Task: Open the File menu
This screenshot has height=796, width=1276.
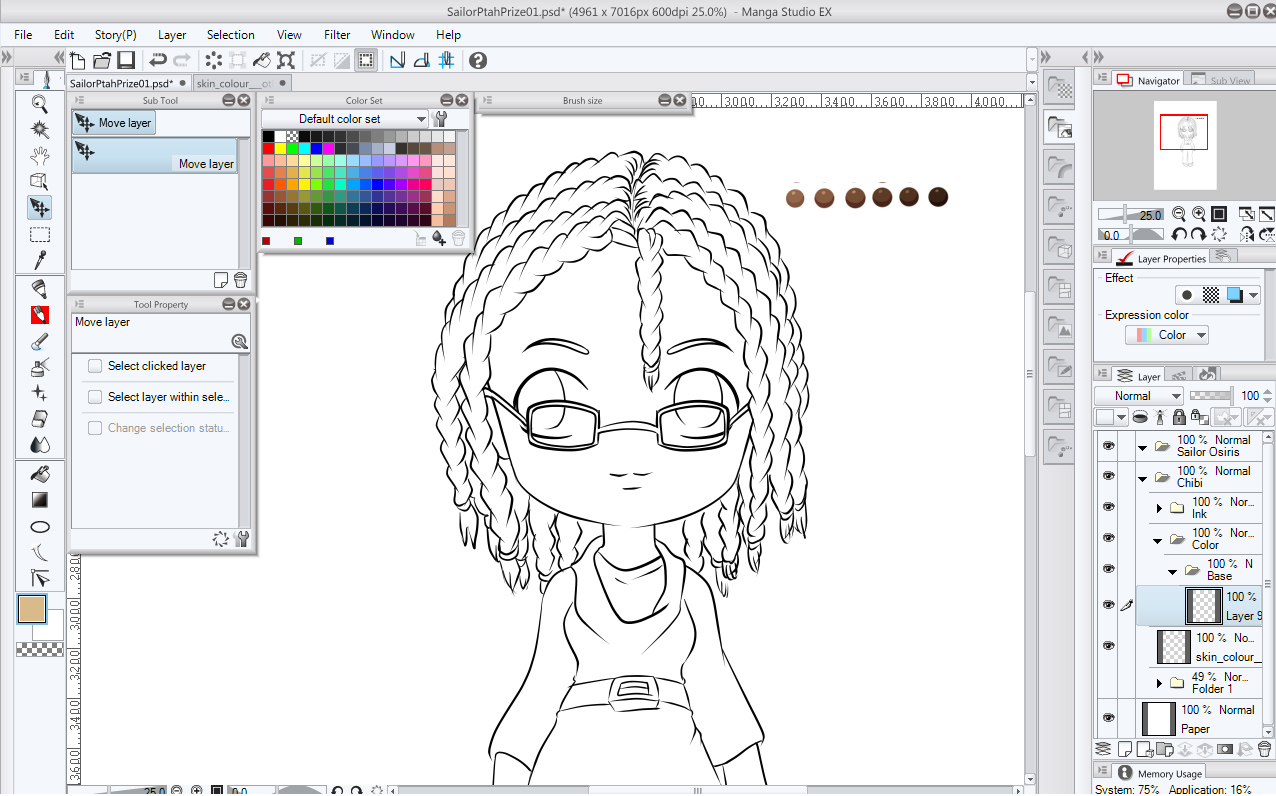Action: click(x=23, y=34)
